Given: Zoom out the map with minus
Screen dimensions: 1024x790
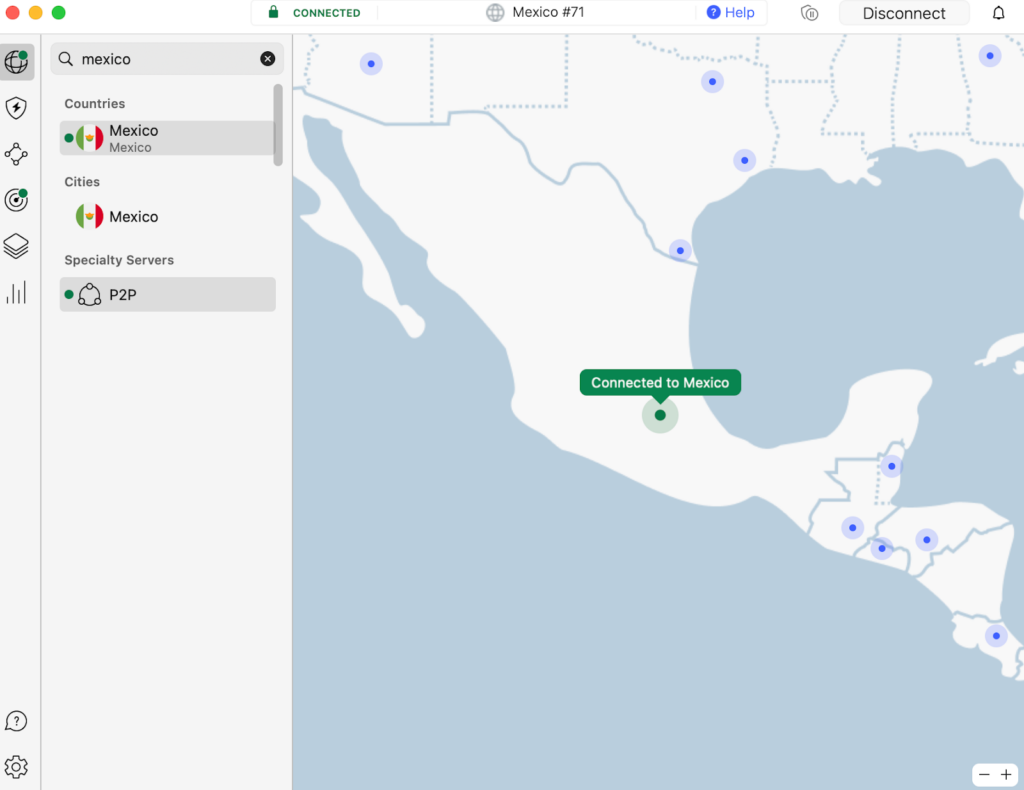Looking at the screenshot, I should tap(984, 774).
